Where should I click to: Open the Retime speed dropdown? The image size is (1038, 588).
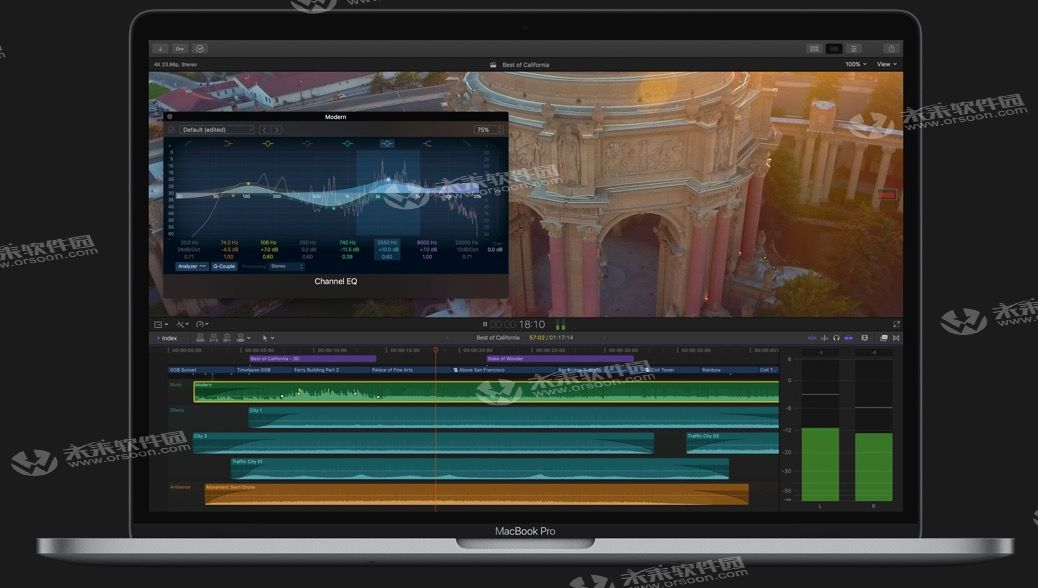tap(202, 324)
